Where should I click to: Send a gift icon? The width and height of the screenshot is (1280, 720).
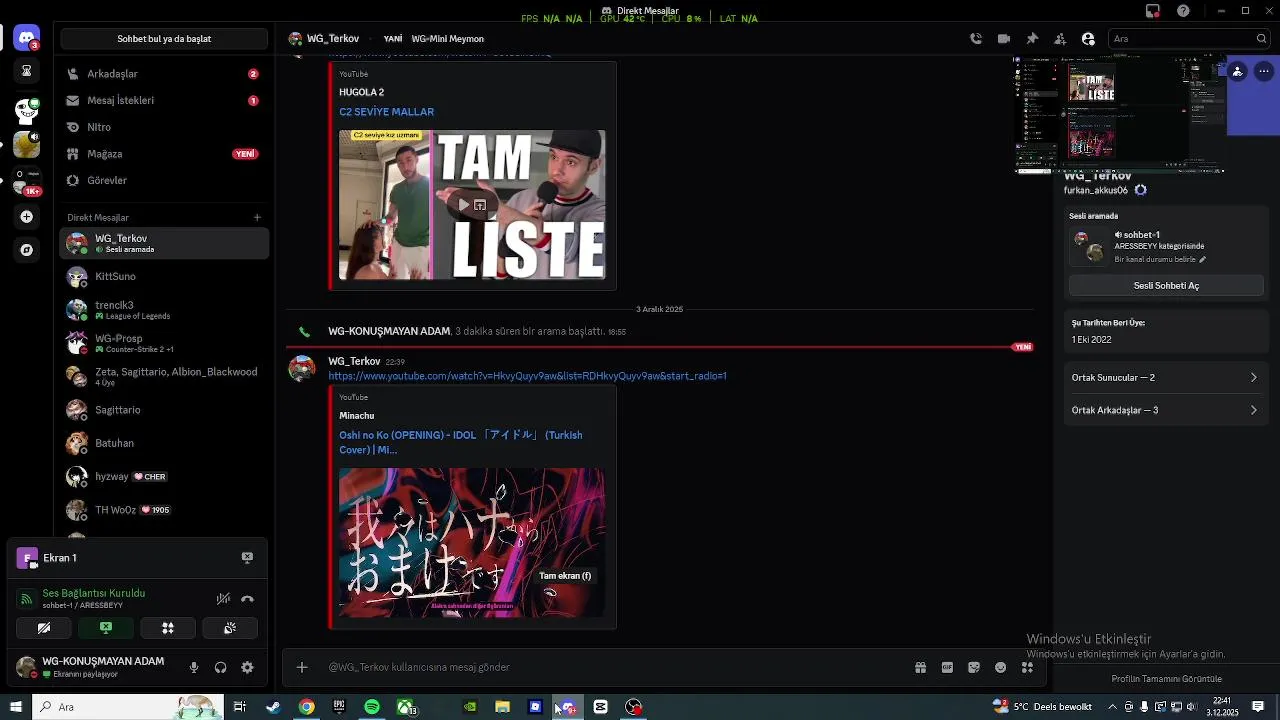(x=920, y=667)
